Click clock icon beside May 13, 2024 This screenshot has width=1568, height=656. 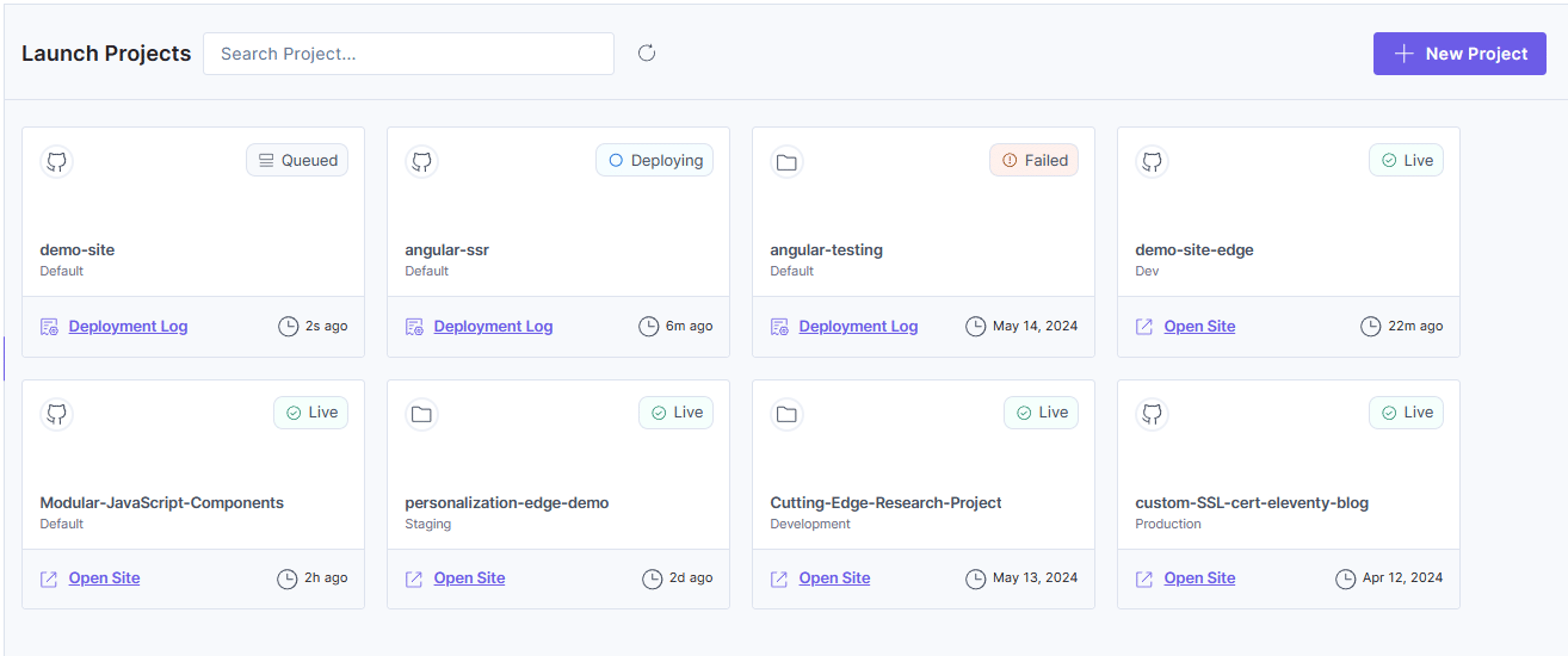[976, 579]
